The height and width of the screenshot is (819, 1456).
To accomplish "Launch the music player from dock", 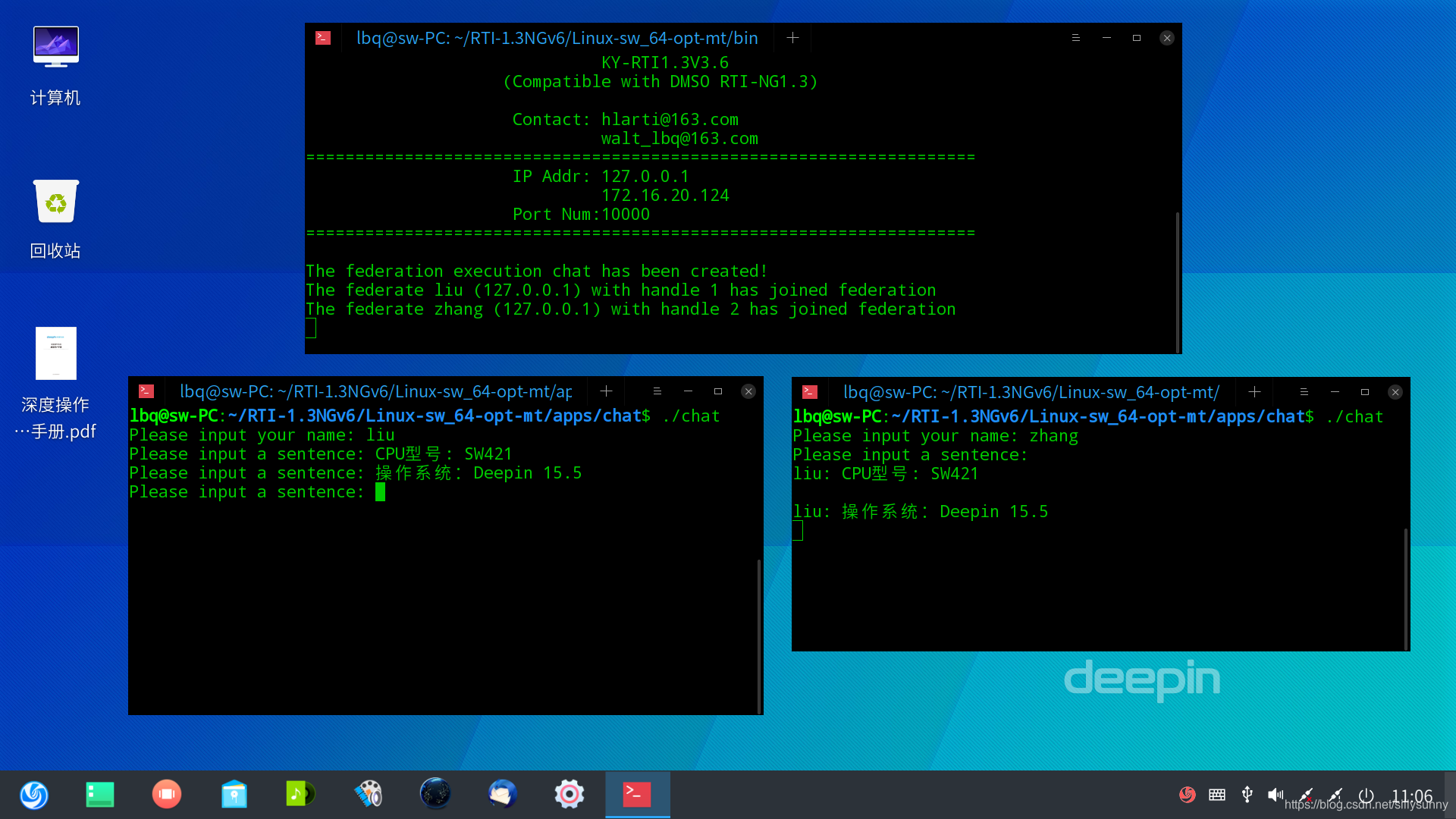I will point(300,794).
